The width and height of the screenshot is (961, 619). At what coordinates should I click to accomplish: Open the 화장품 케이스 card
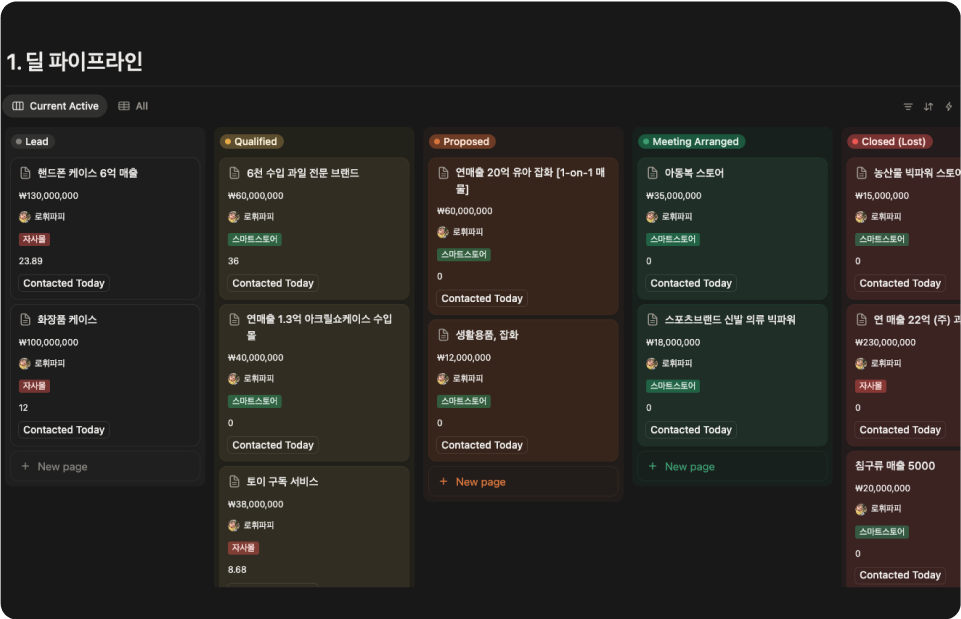[105, 375]
